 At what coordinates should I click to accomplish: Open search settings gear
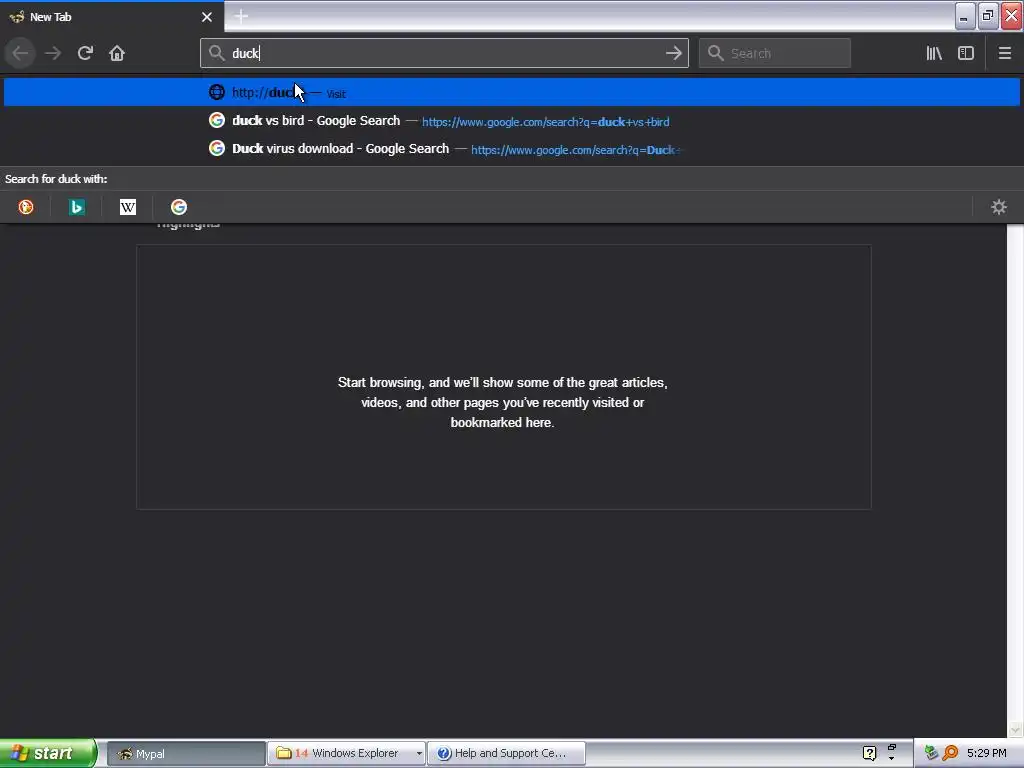[999, 207]
